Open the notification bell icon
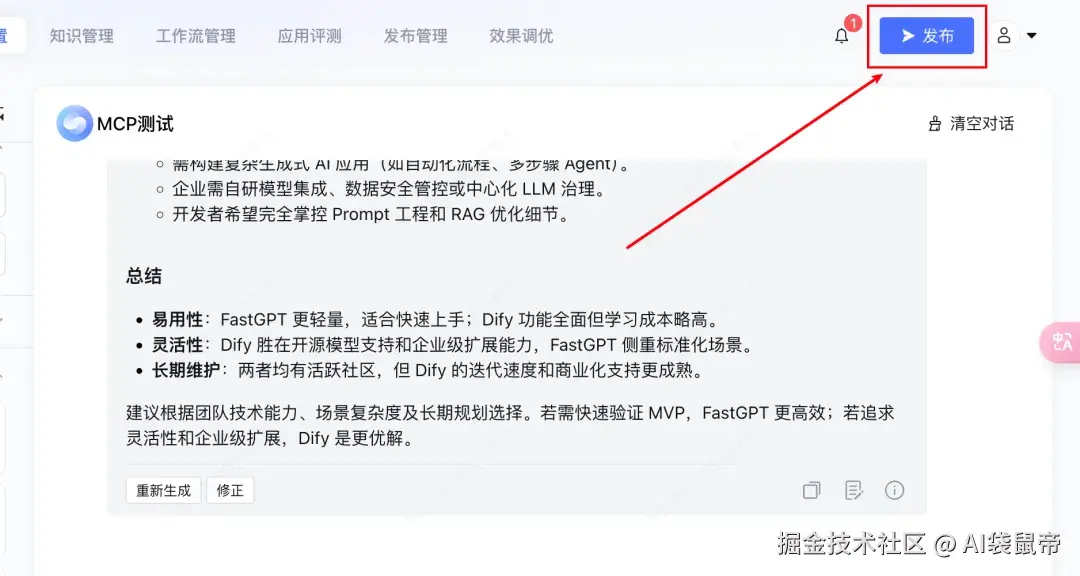1080x576 pixels. [842, 36]
